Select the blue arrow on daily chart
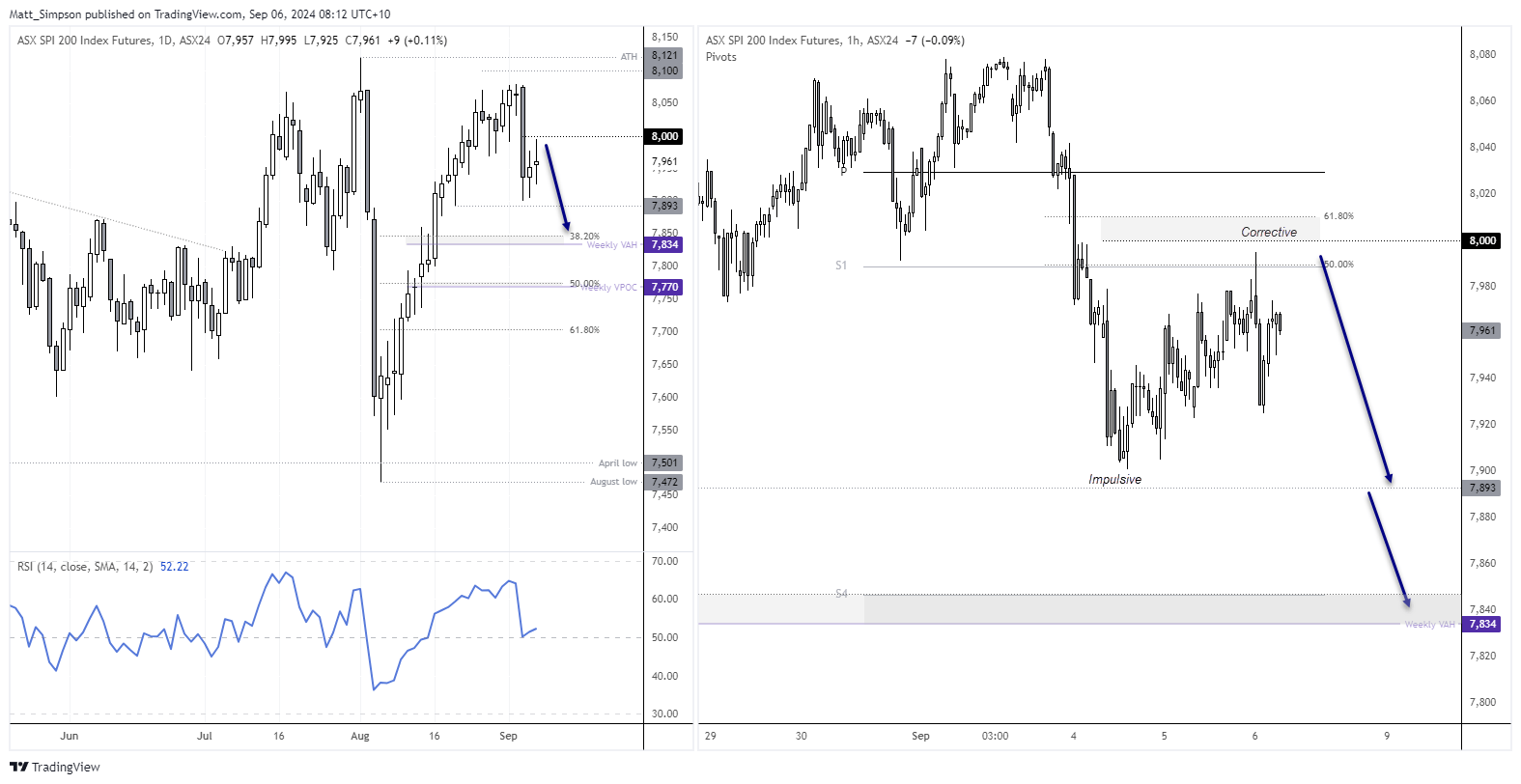Screen dimensions: 1521x784 click(x=557, y=187)
